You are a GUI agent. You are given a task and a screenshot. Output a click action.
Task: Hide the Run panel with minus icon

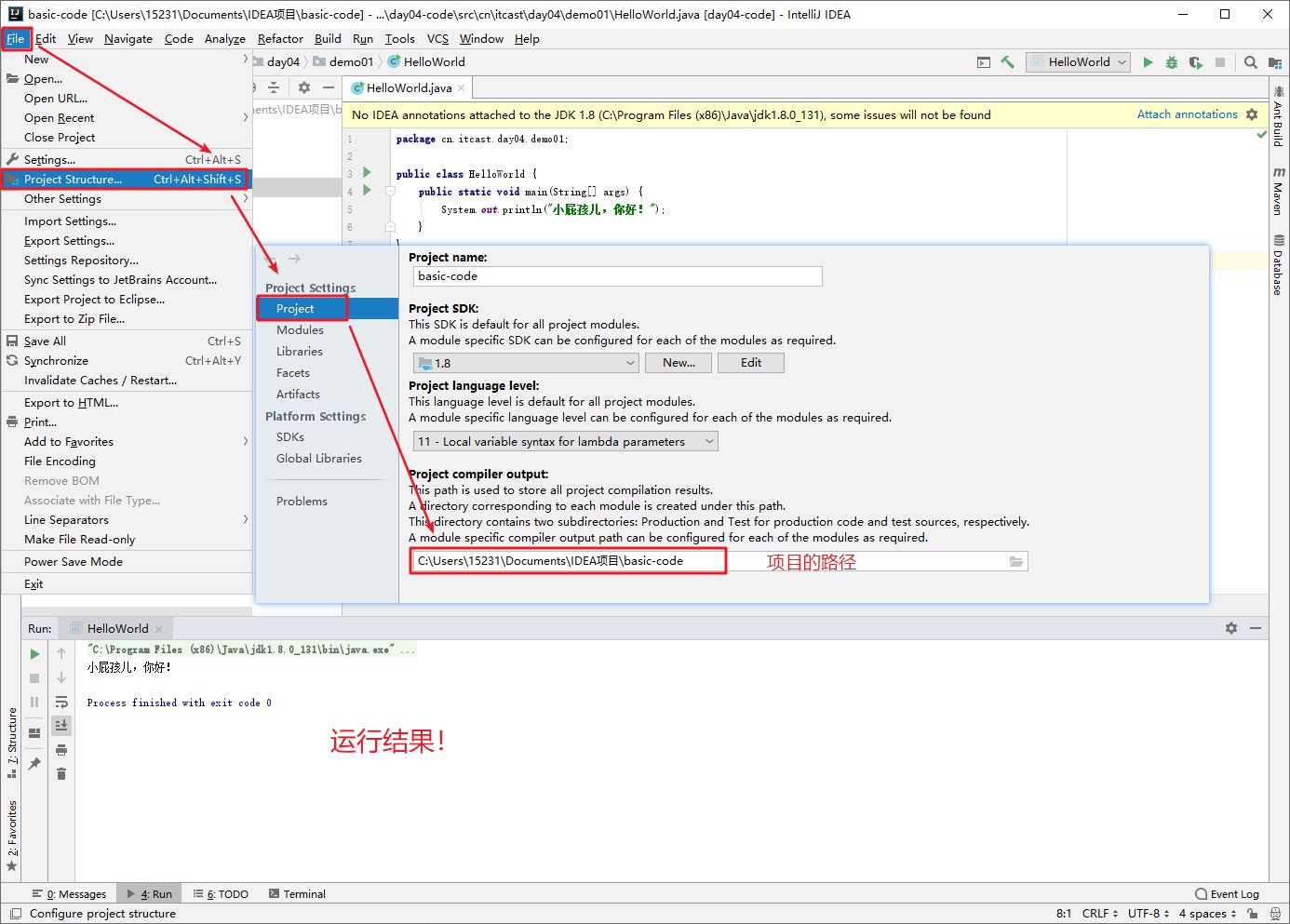1256,628
